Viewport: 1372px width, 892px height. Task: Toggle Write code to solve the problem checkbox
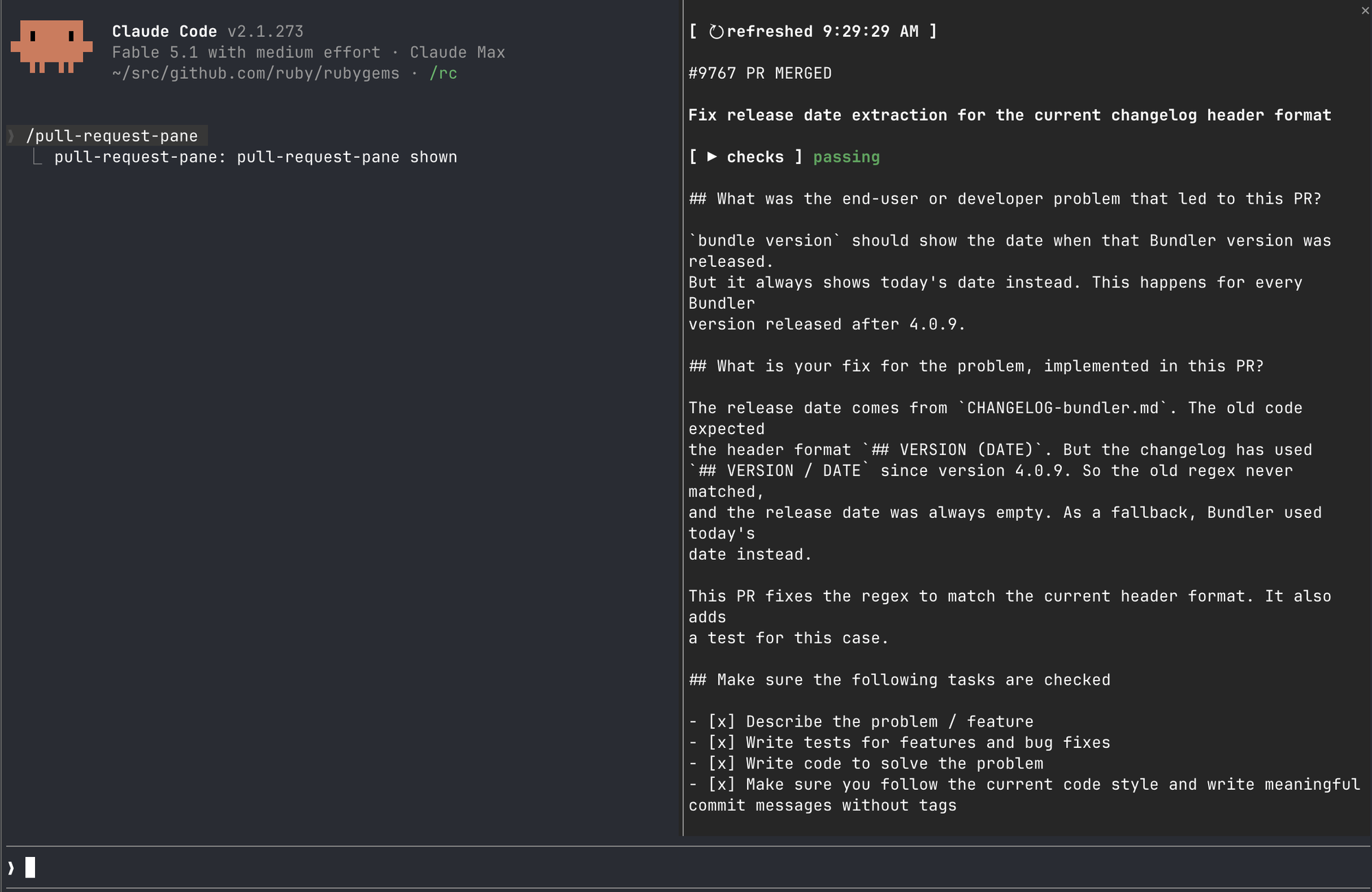click(721, 764)
